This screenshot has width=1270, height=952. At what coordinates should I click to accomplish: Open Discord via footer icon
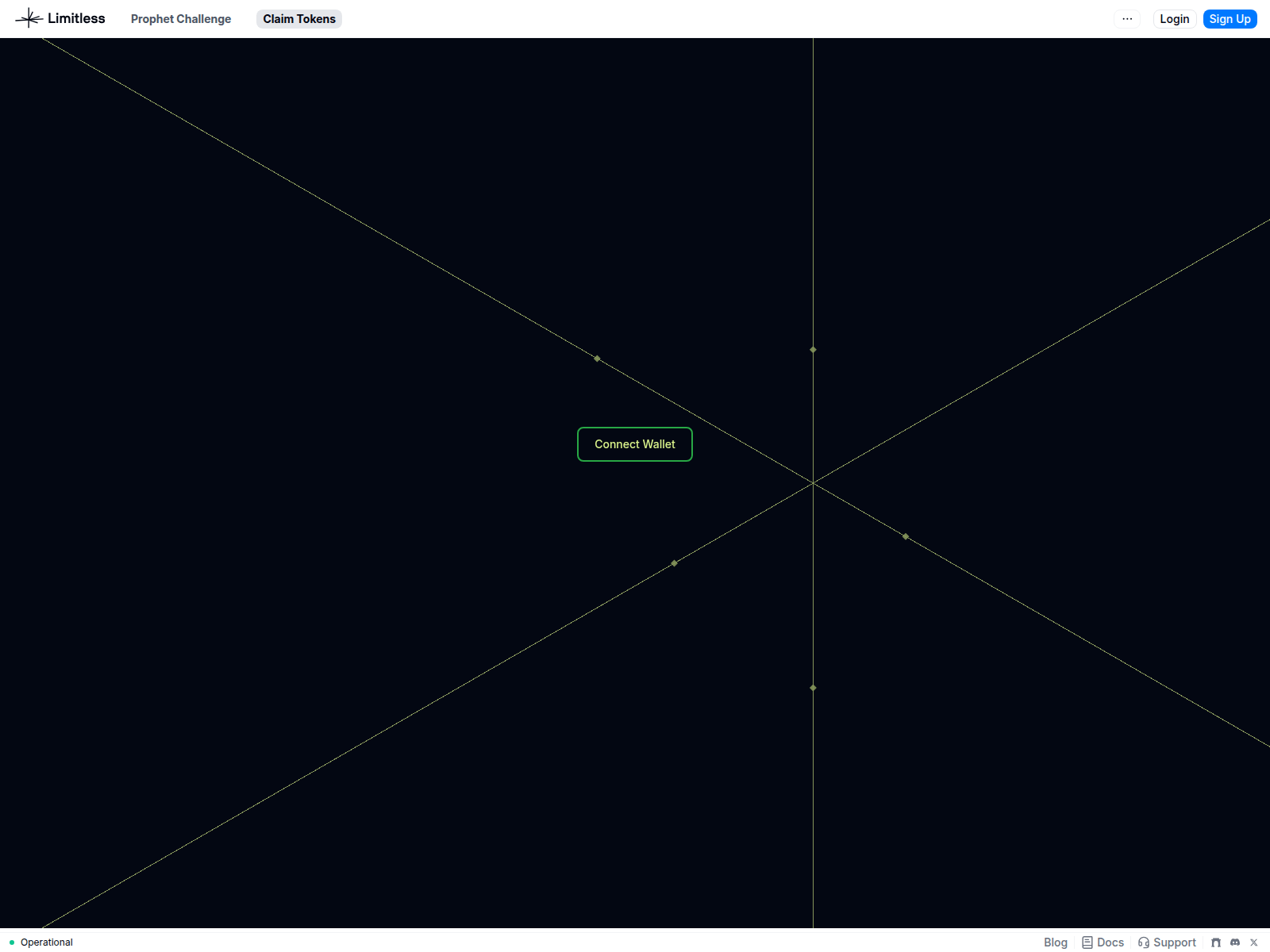(x=1236, y=942)
